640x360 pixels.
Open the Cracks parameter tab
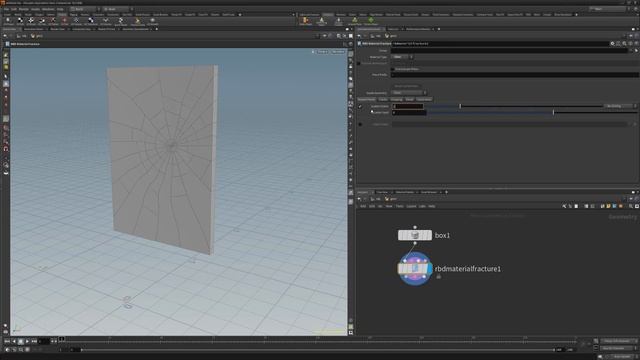click(383, 99)
